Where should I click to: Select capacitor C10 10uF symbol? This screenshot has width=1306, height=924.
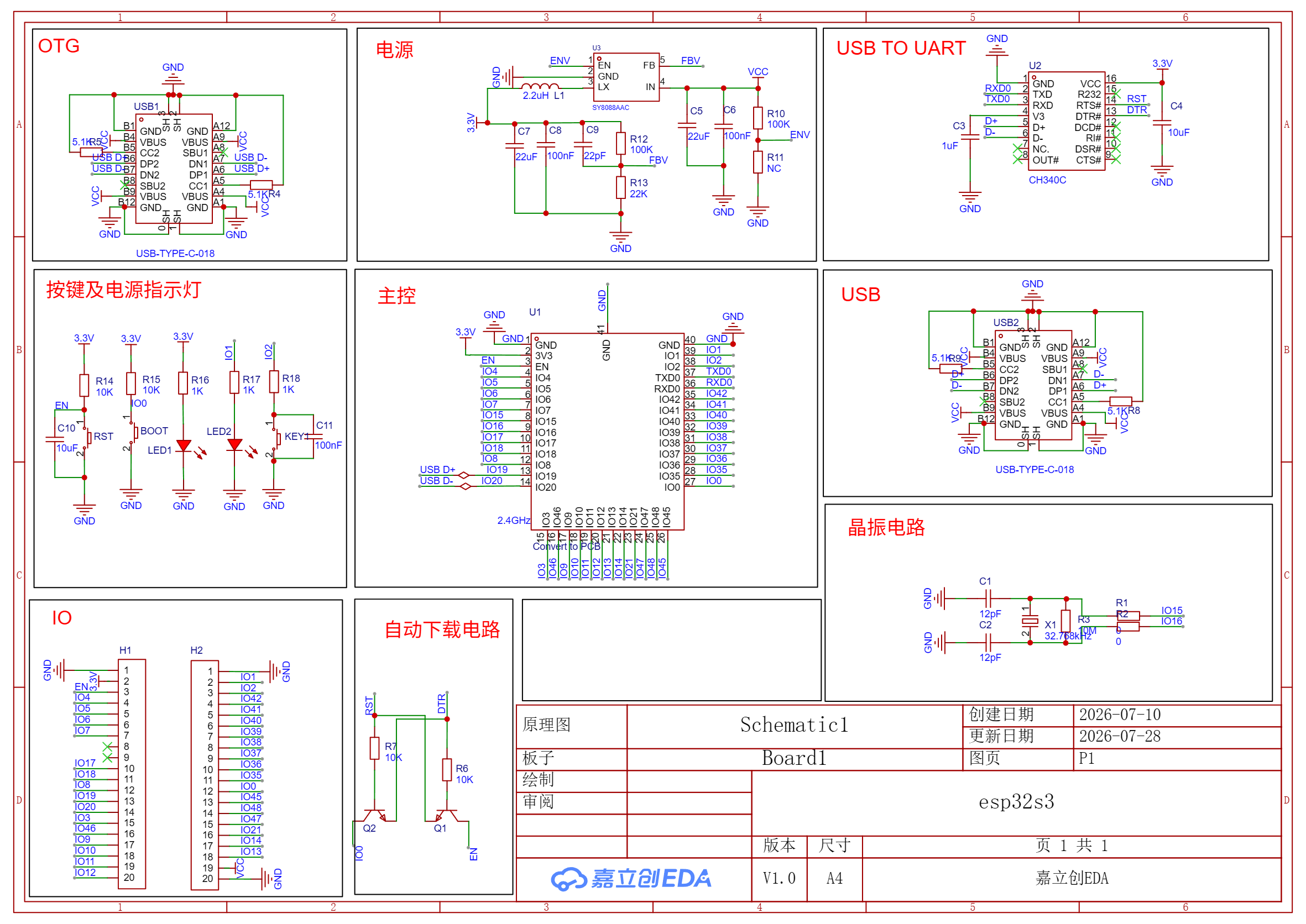[55, 440]
